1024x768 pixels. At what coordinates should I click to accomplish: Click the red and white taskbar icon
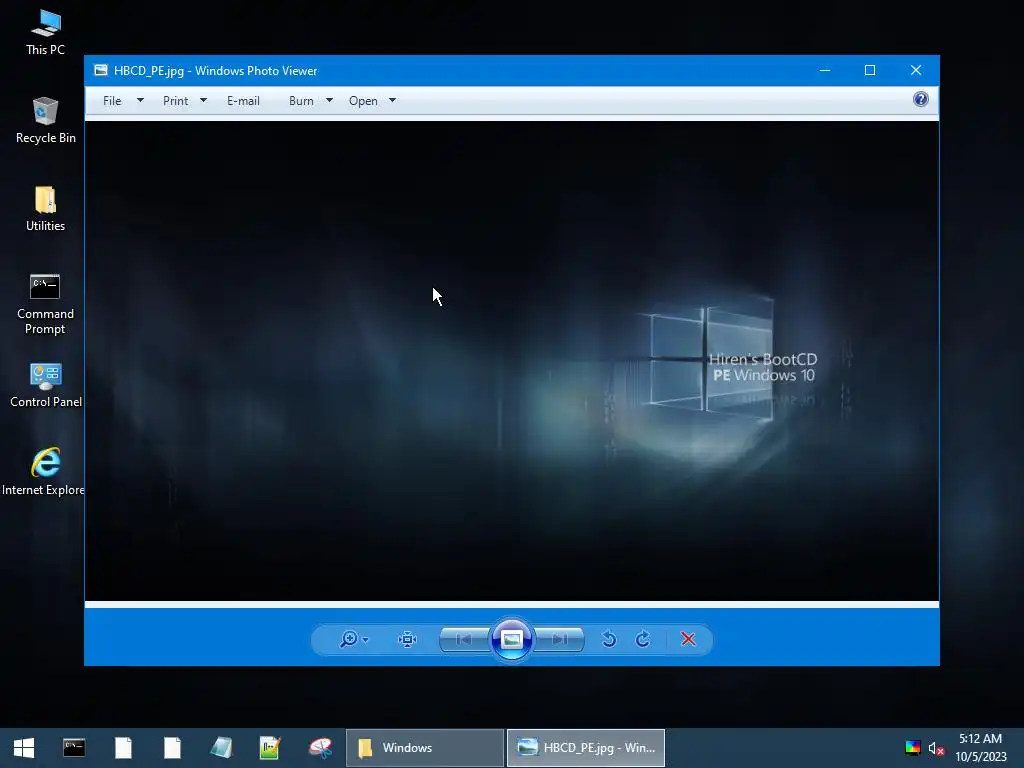point(320,748)
